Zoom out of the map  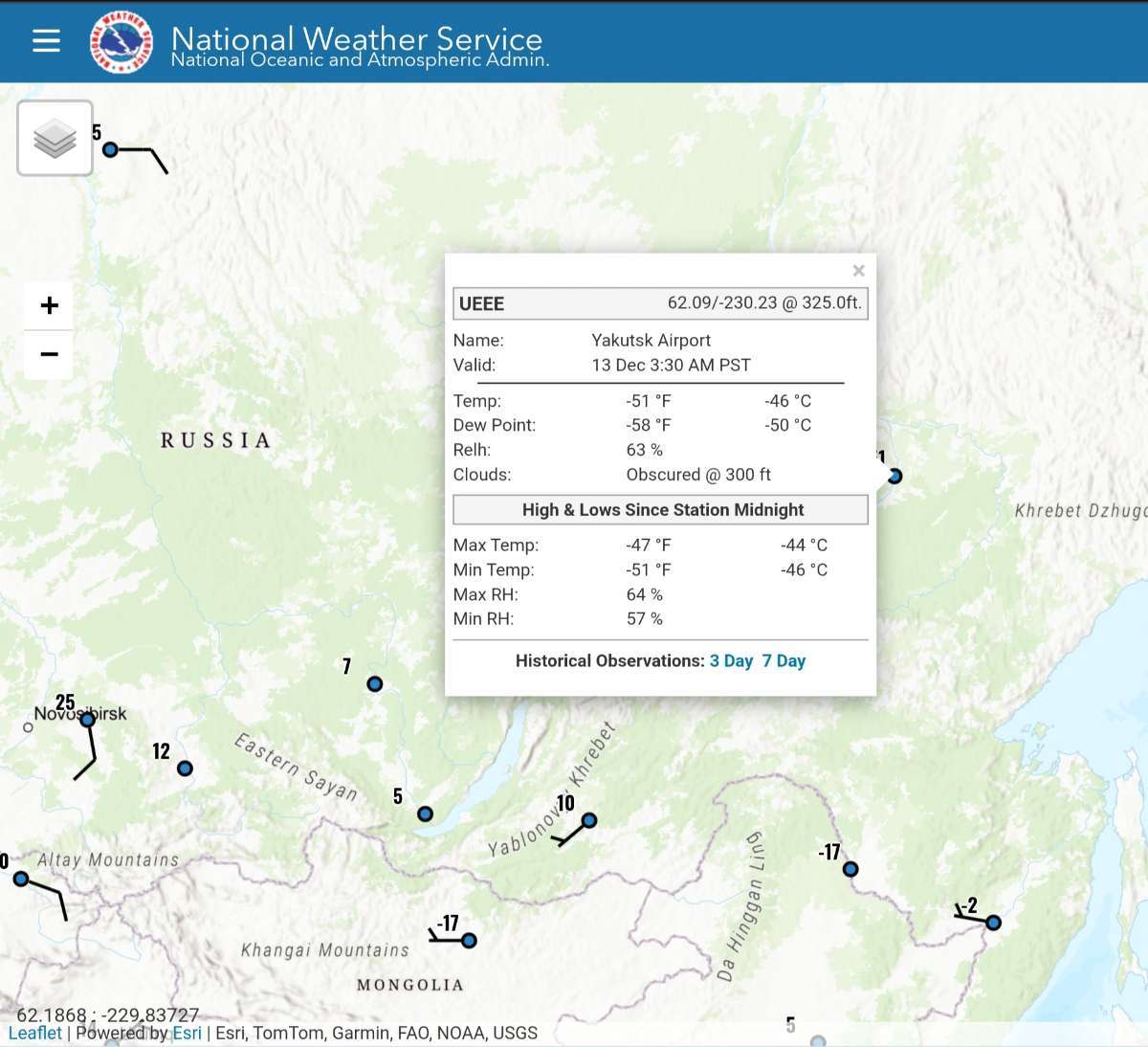click(x=49, y=354)
